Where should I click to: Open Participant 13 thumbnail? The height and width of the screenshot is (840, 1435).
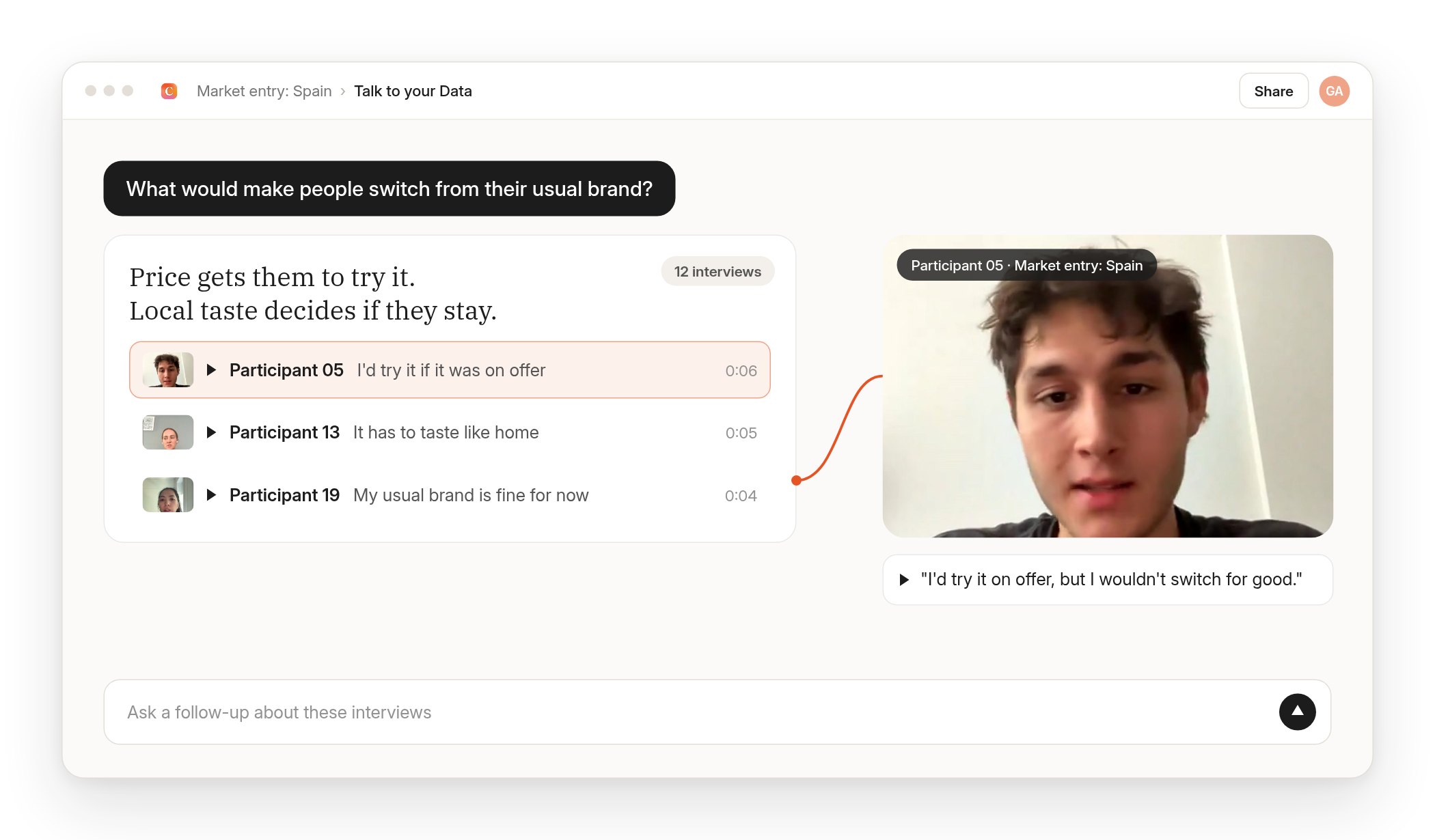click(168, 432)
